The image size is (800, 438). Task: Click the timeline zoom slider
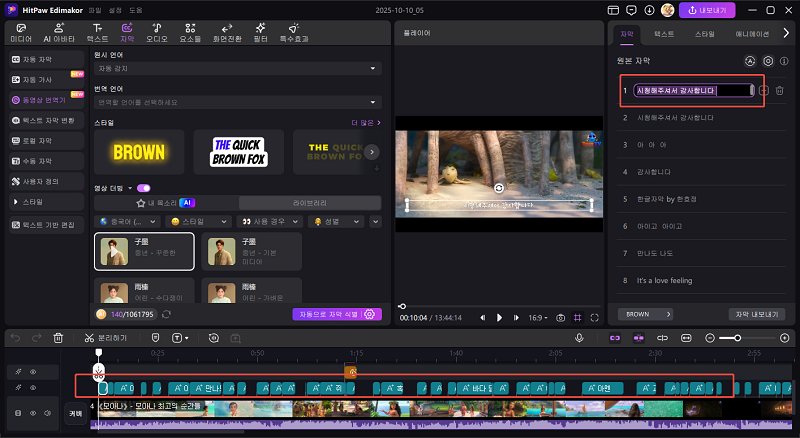[737, 338]
